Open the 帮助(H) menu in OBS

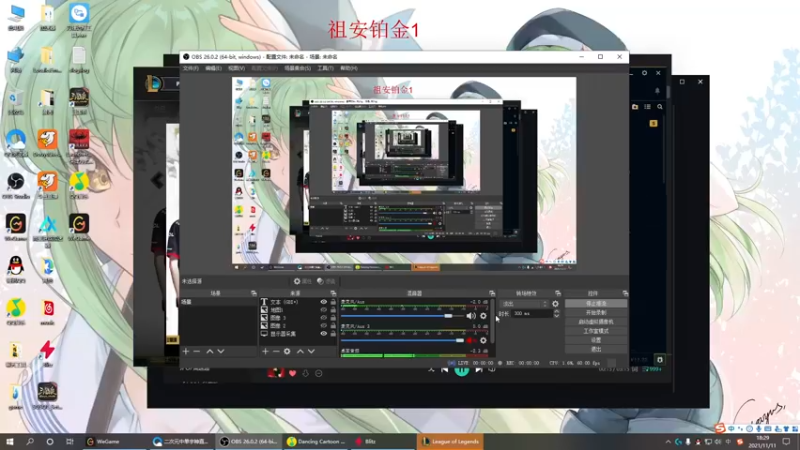pos(348,68)
